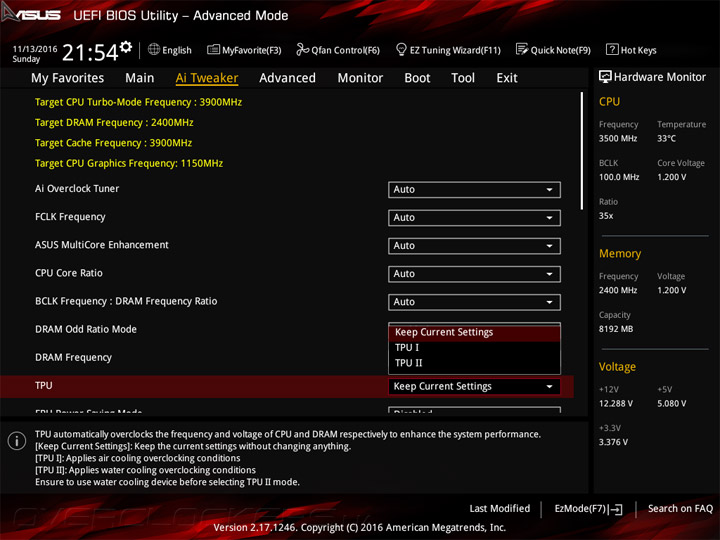Click the globe language icon

(x=154, y=49)
